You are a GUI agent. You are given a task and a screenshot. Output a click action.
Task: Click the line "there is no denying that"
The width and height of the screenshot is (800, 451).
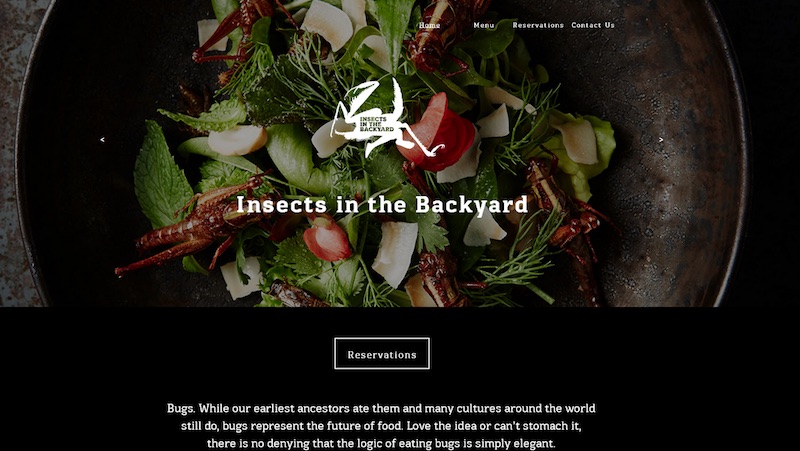(381, 443)
